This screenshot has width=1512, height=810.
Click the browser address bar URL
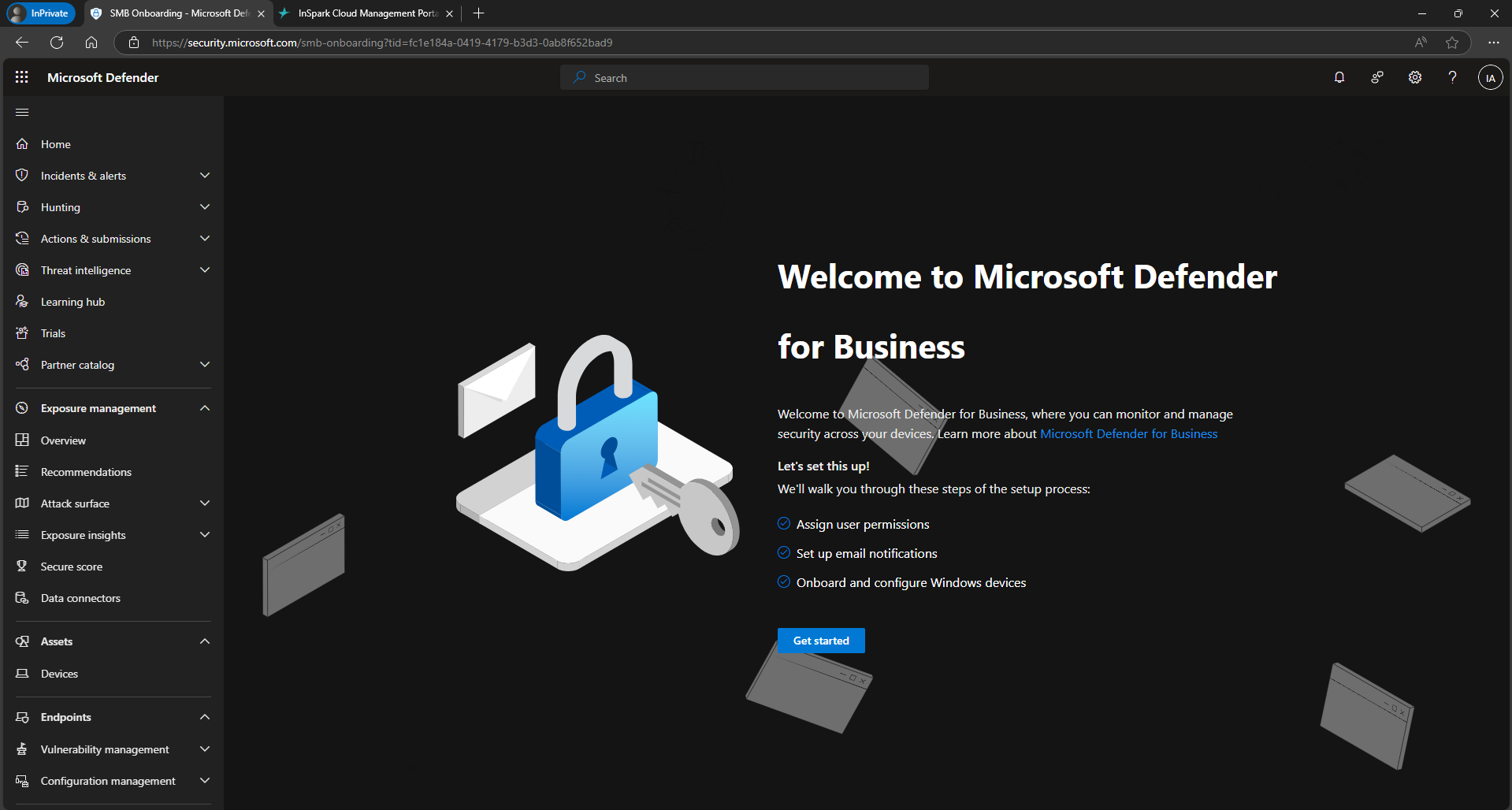pos(382,43)
